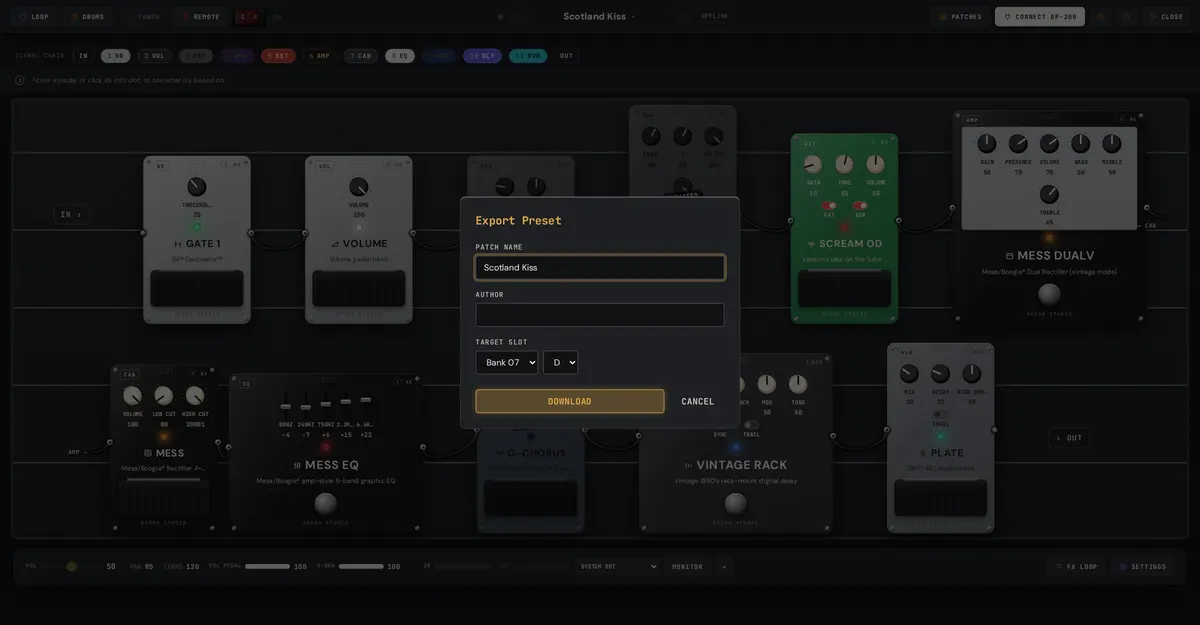Select the 2 VOL signal chain block

[x=153, y=56]
